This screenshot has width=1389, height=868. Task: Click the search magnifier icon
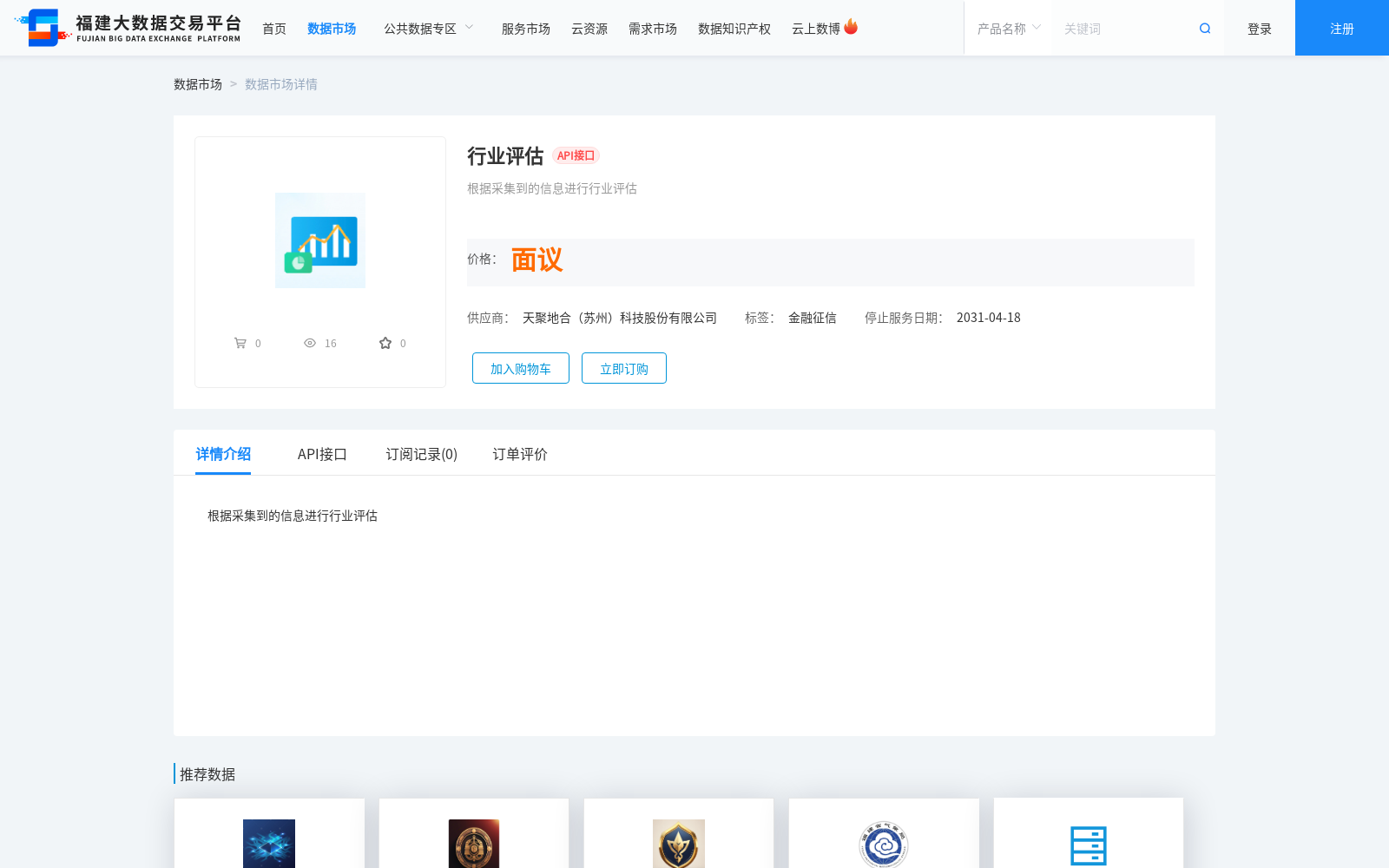[1205, 29]
